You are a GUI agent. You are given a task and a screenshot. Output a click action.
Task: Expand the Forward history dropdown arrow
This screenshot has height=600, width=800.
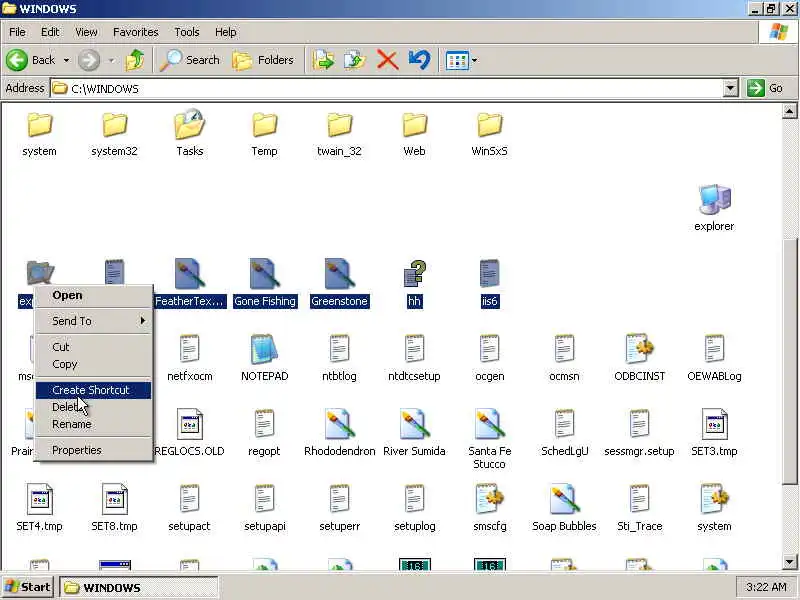tap(111, 60)
